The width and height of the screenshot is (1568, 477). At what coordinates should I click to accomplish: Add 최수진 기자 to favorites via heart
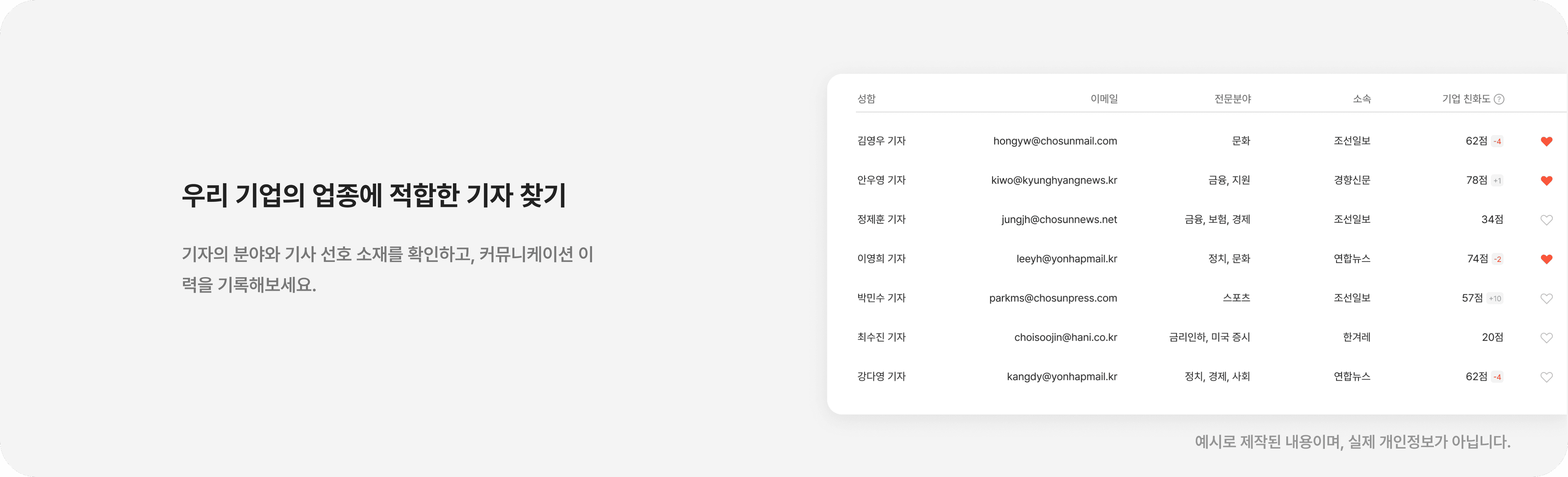1546,338
